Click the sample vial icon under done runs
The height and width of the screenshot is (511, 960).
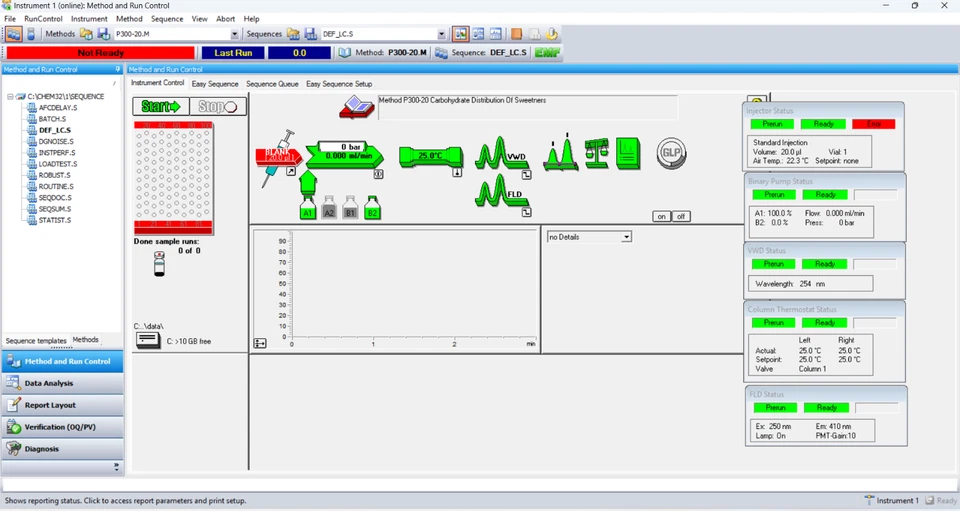coord(159,264)
